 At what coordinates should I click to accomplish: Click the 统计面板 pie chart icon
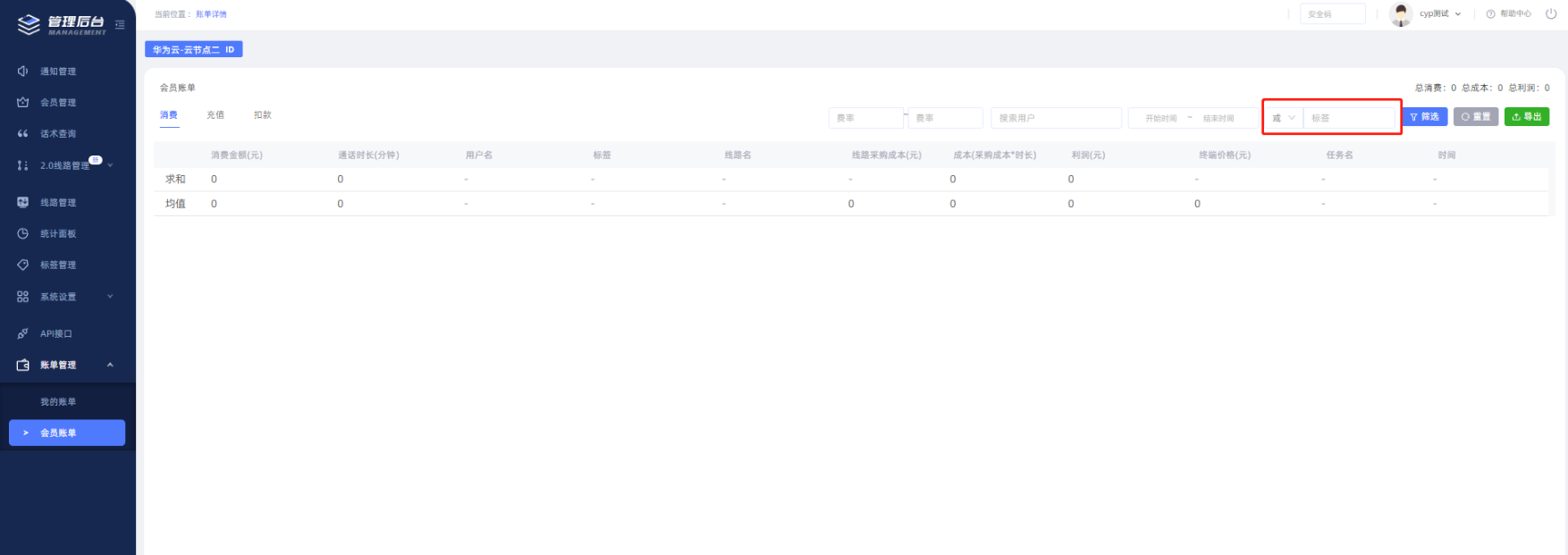(23, 234)
